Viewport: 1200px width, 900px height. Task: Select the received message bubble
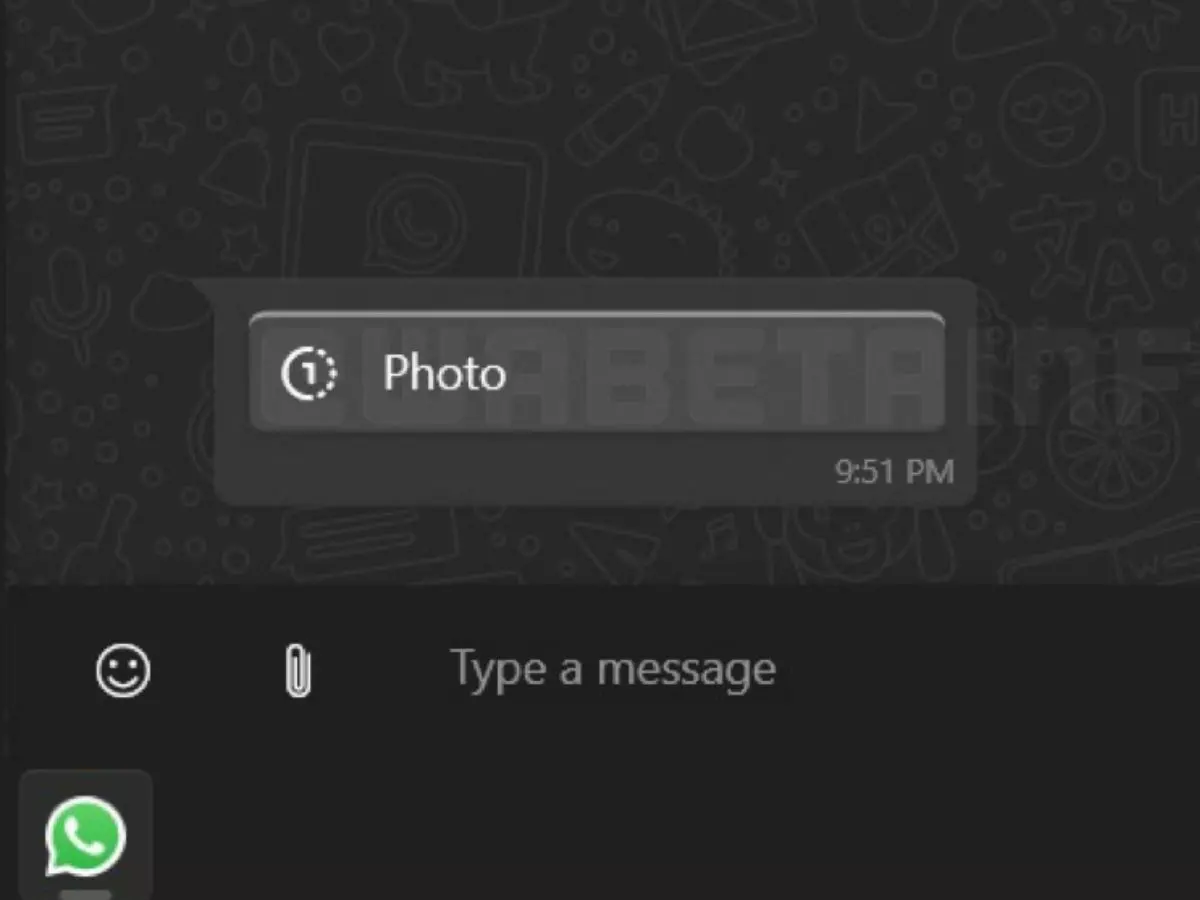tap(595, 392)
